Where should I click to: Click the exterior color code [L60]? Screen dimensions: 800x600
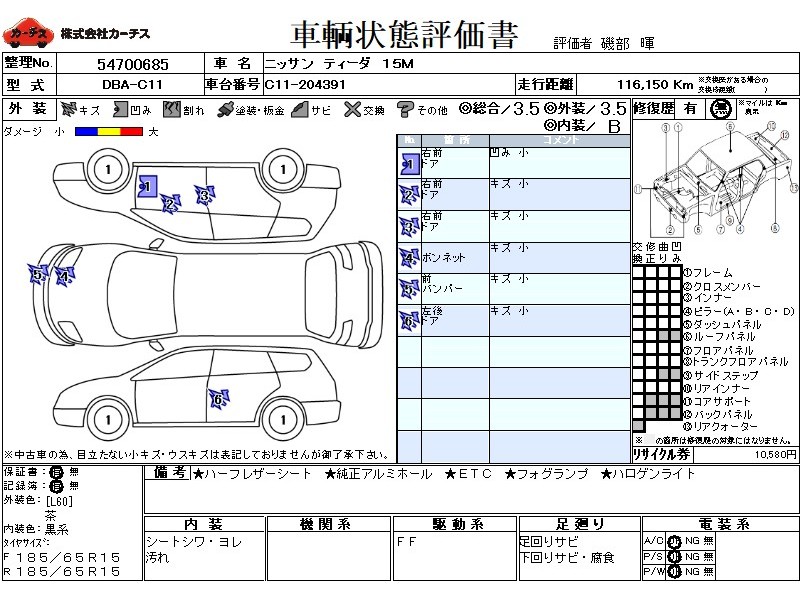(59, 502)
